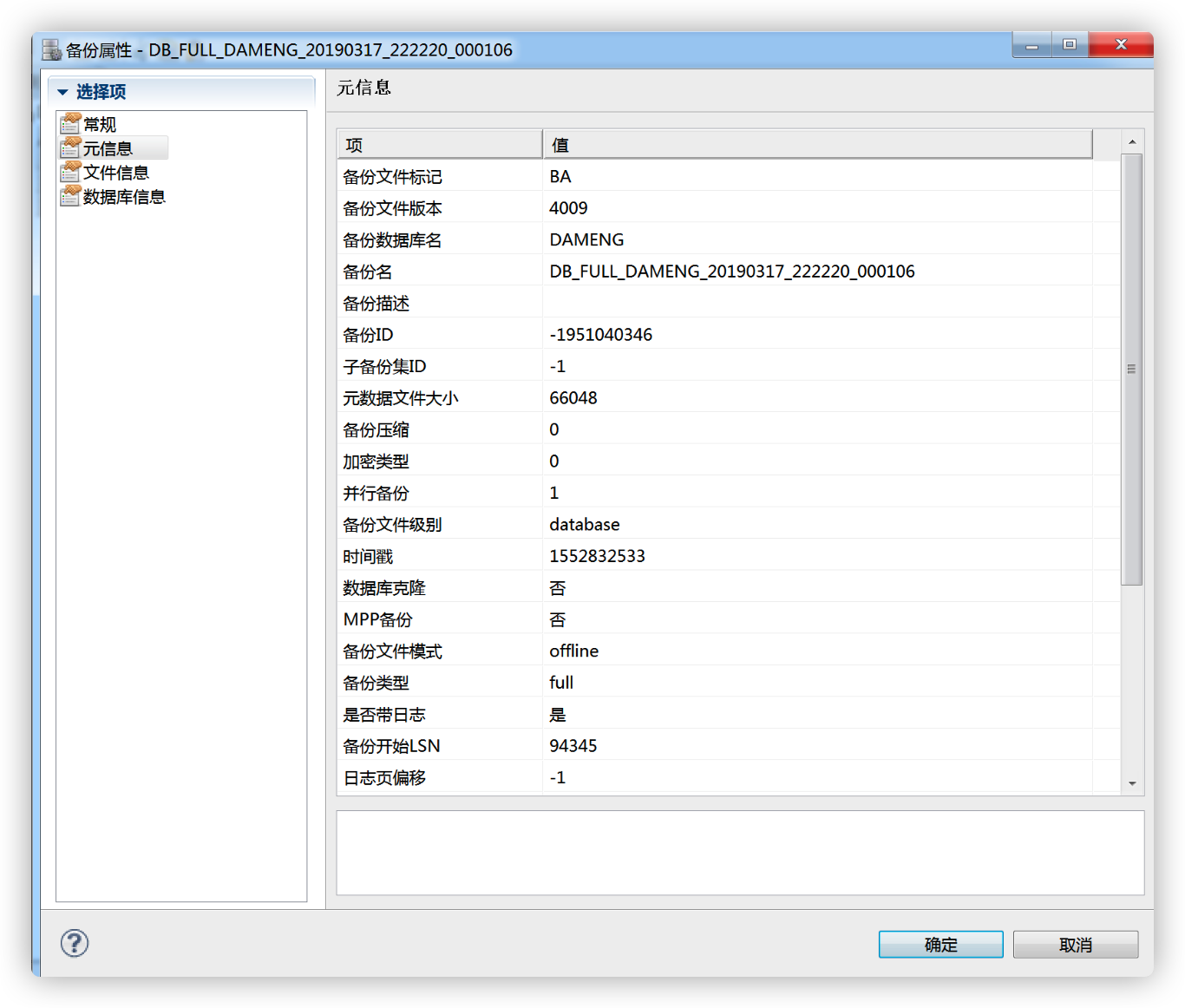Click the backup properties window title icon

point(51,49)
